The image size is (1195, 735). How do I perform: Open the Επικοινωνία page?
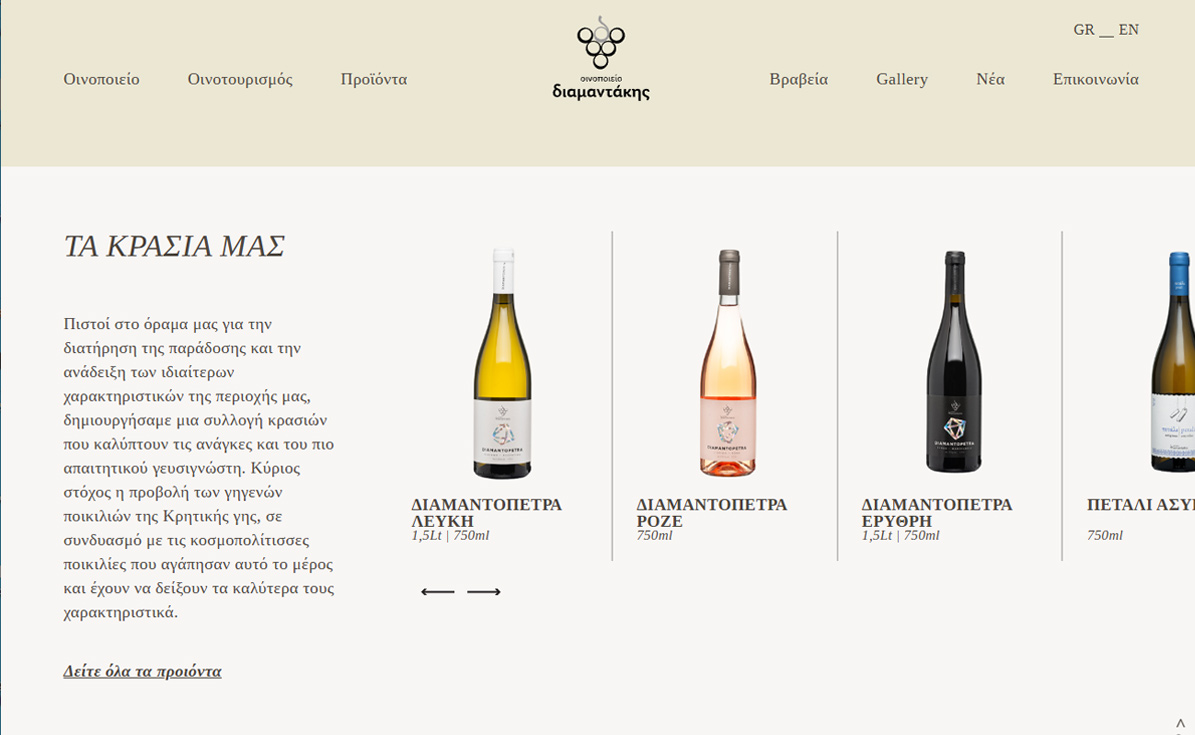pyautogui.click(x=1096, y=79)
